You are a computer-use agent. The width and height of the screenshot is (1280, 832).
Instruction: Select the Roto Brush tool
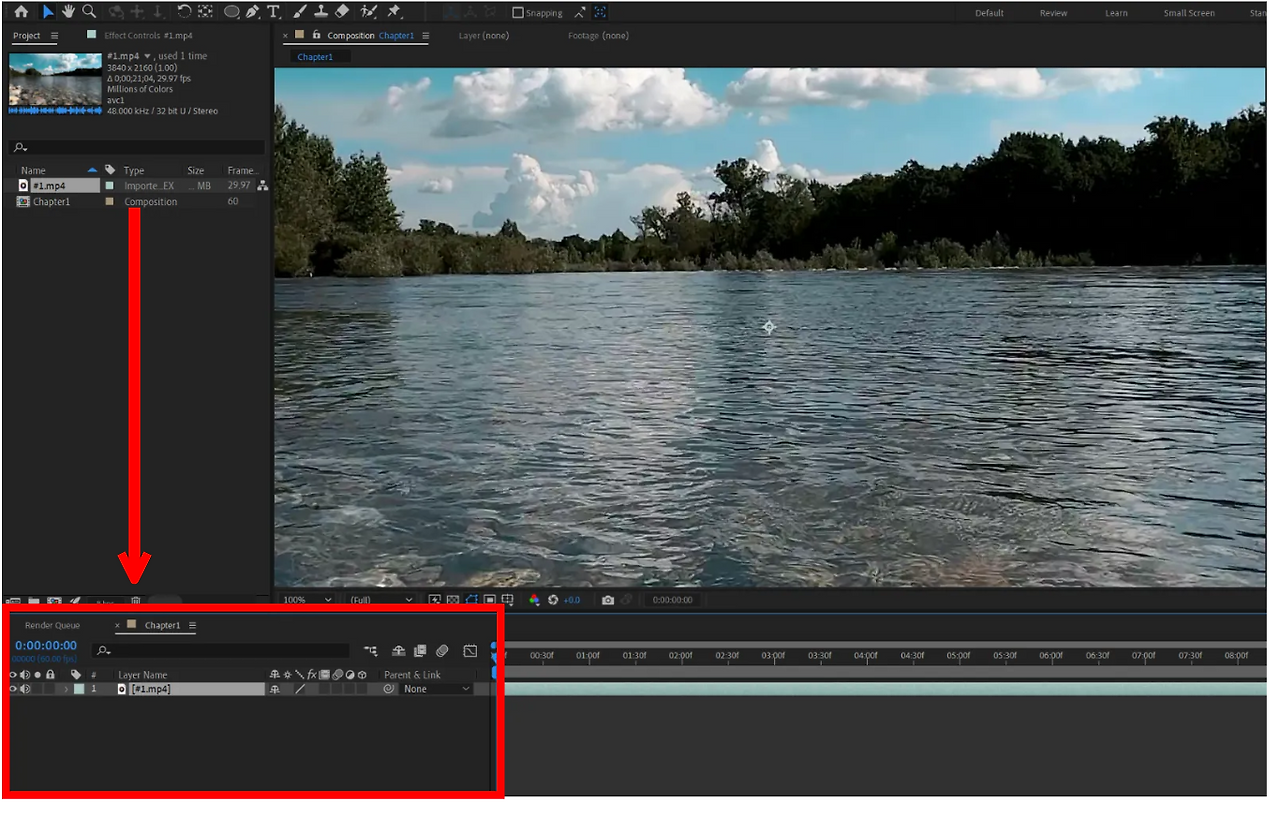[x=369, y=12]
